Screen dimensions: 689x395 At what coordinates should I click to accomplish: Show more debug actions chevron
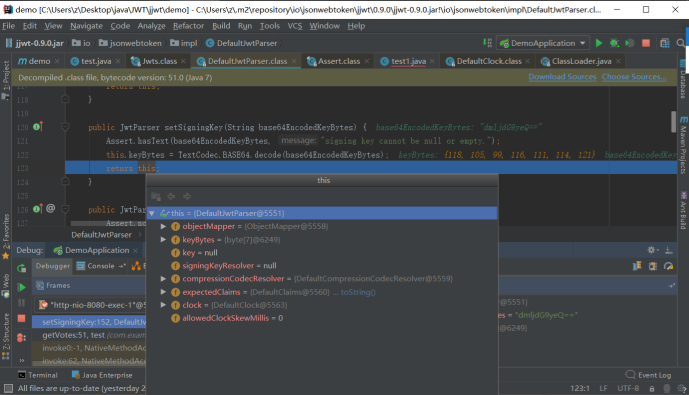[x=22, y=360]
